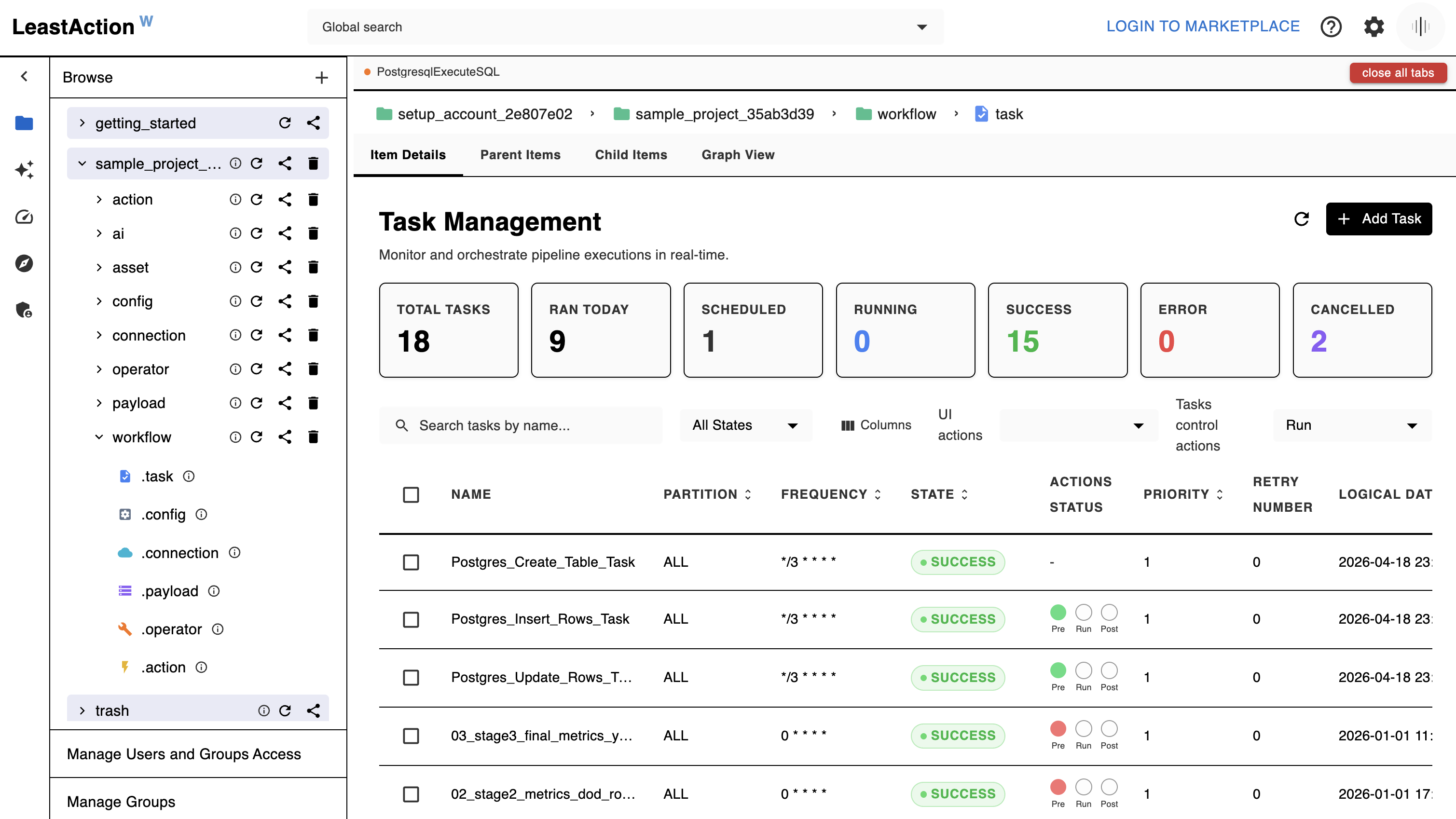
Task: Select Run circle for 03_stage3_final_metrics
Action: click(x=1083, y=728)
